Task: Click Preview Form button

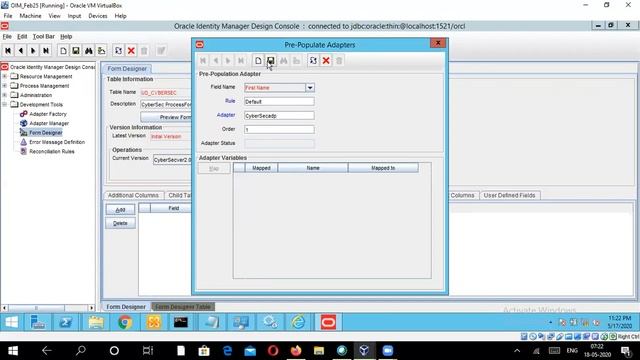Action: (166, 117)
